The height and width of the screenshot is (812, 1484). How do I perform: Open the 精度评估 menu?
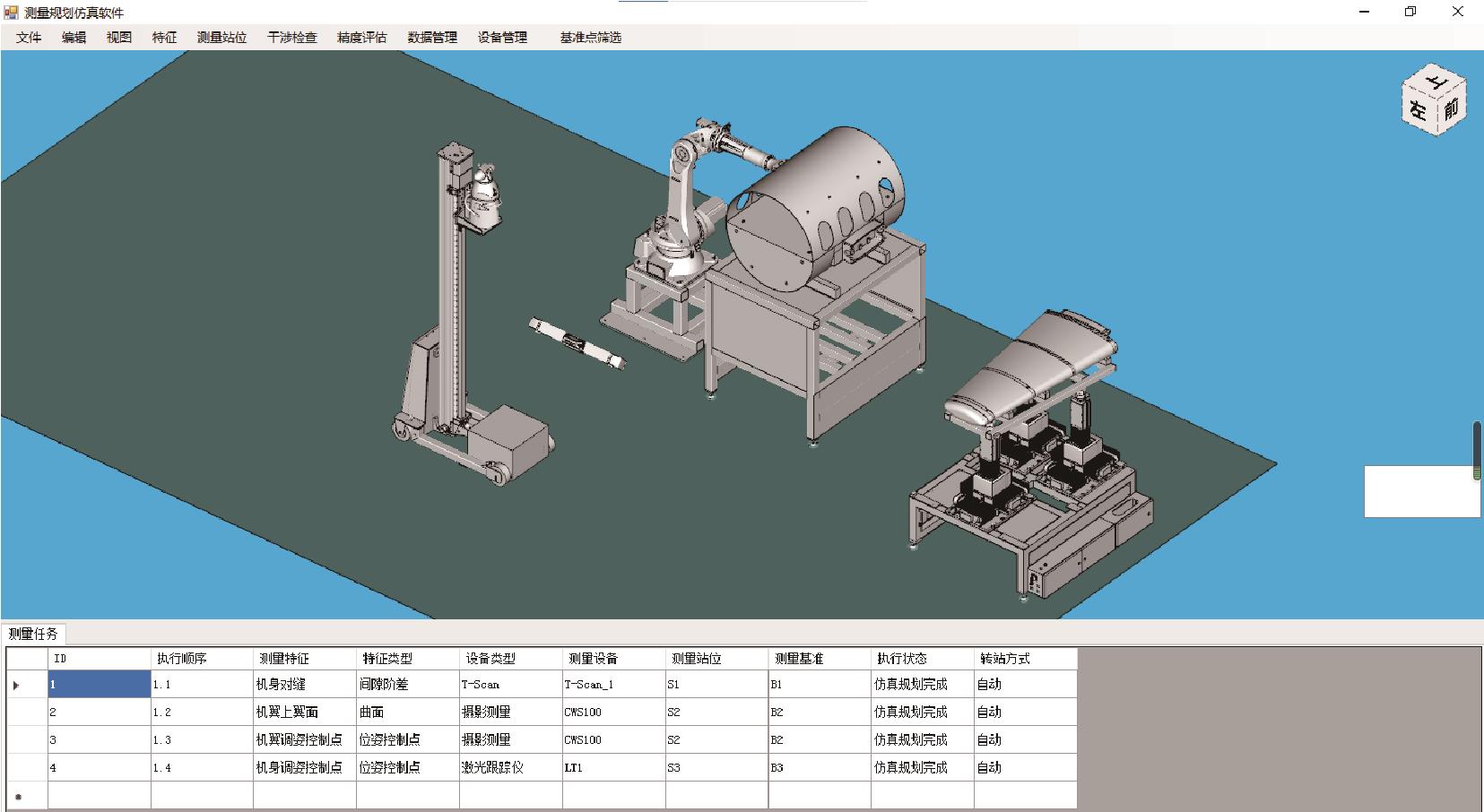click(361, 38)
